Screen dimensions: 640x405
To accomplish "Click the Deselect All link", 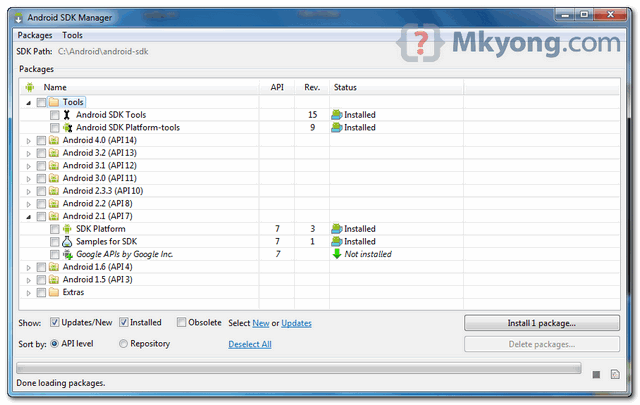I will 250,344.
